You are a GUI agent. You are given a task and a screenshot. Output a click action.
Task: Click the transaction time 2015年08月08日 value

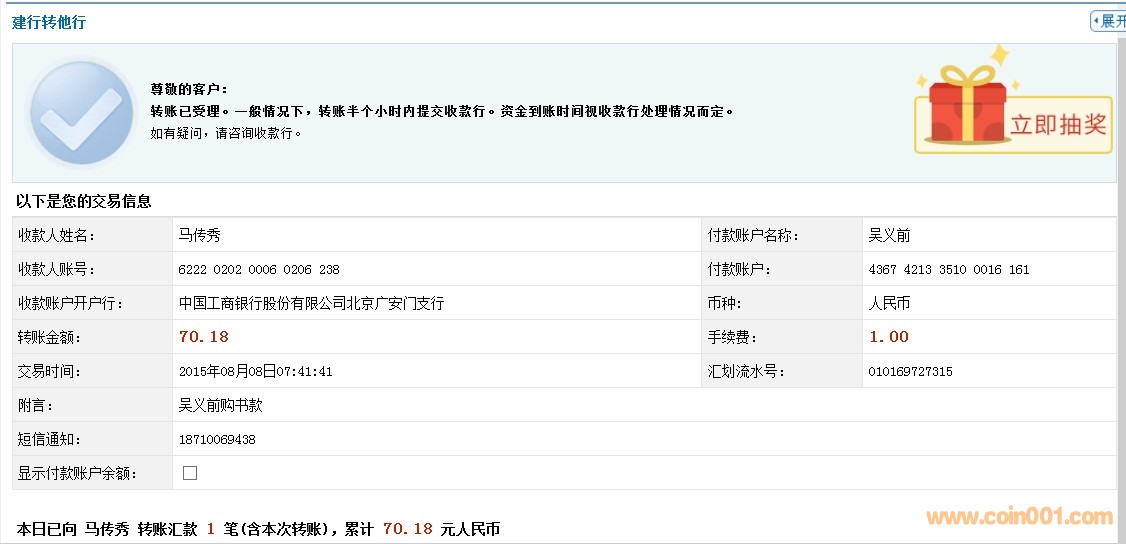point(255,371)
